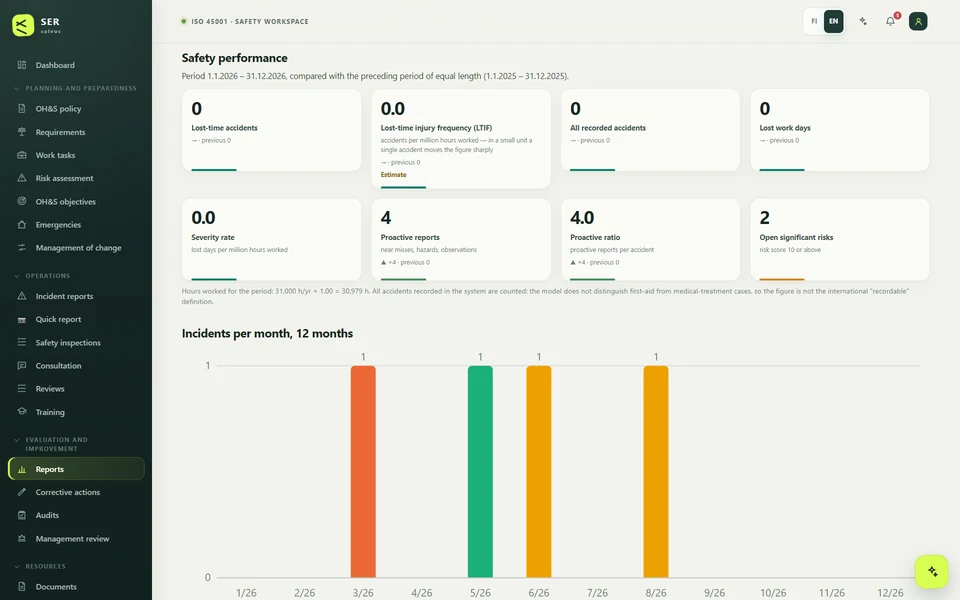
Task: Click the Emergencies siren icon
Action: pos(22,225)
